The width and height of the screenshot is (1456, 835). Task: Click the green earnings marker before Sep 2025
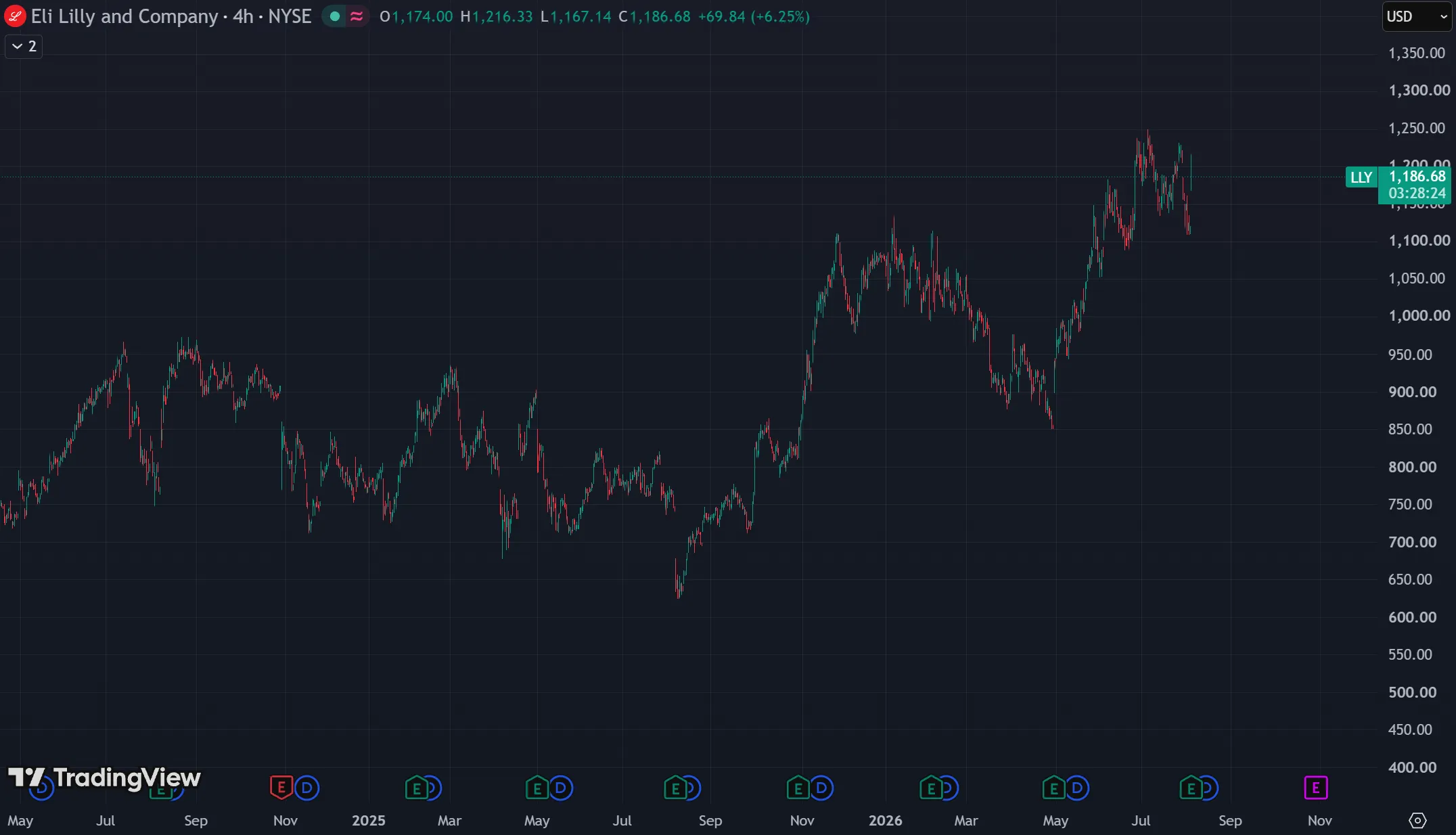tap(676, 788)
